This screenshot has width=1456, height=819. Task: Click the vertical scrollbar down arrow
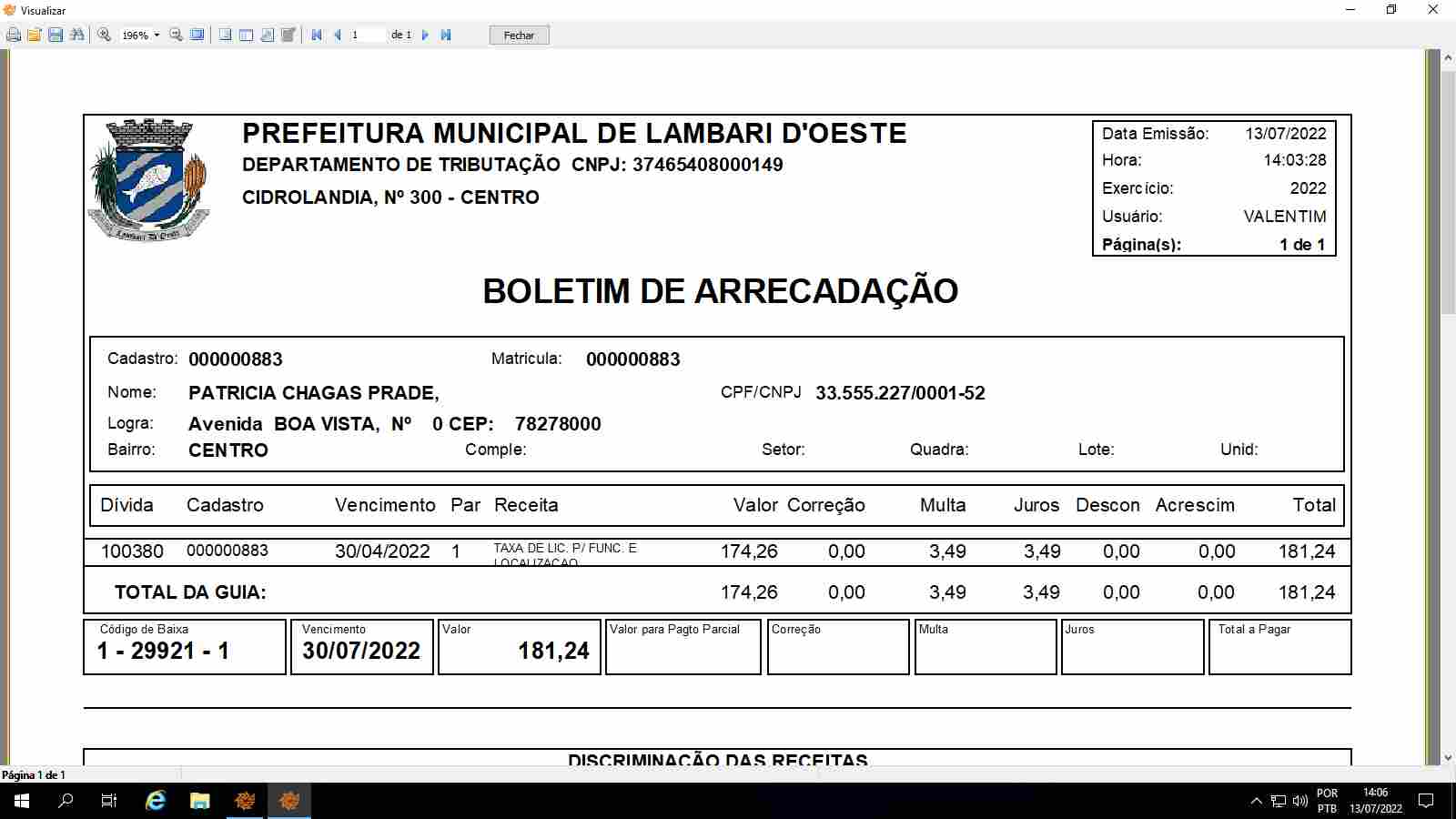point(1447,757)
